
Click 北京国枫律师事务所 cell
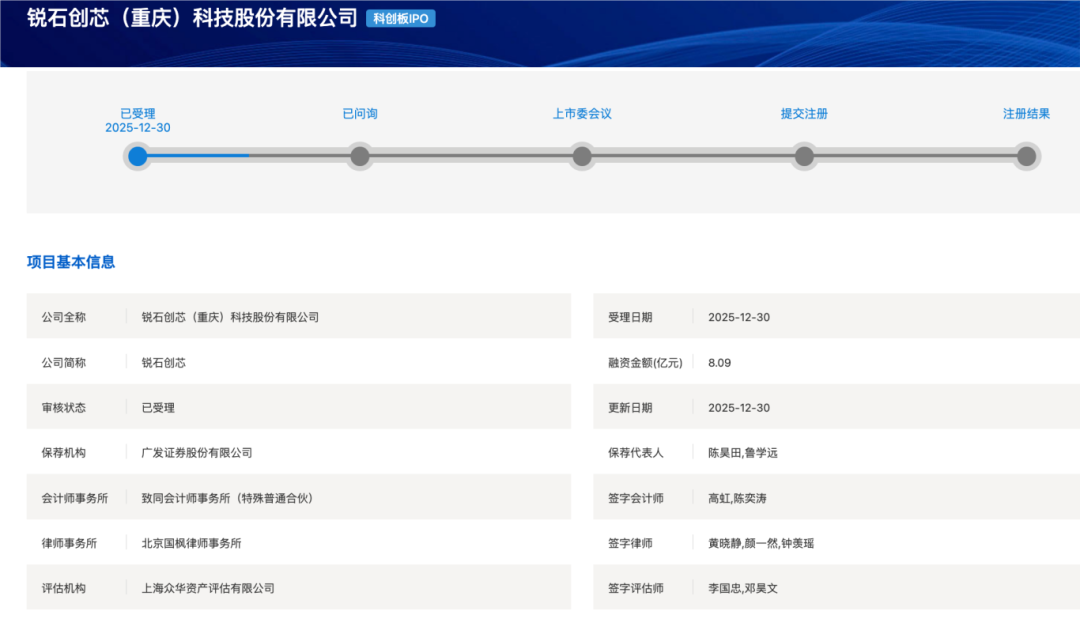(x=191, y=543)
